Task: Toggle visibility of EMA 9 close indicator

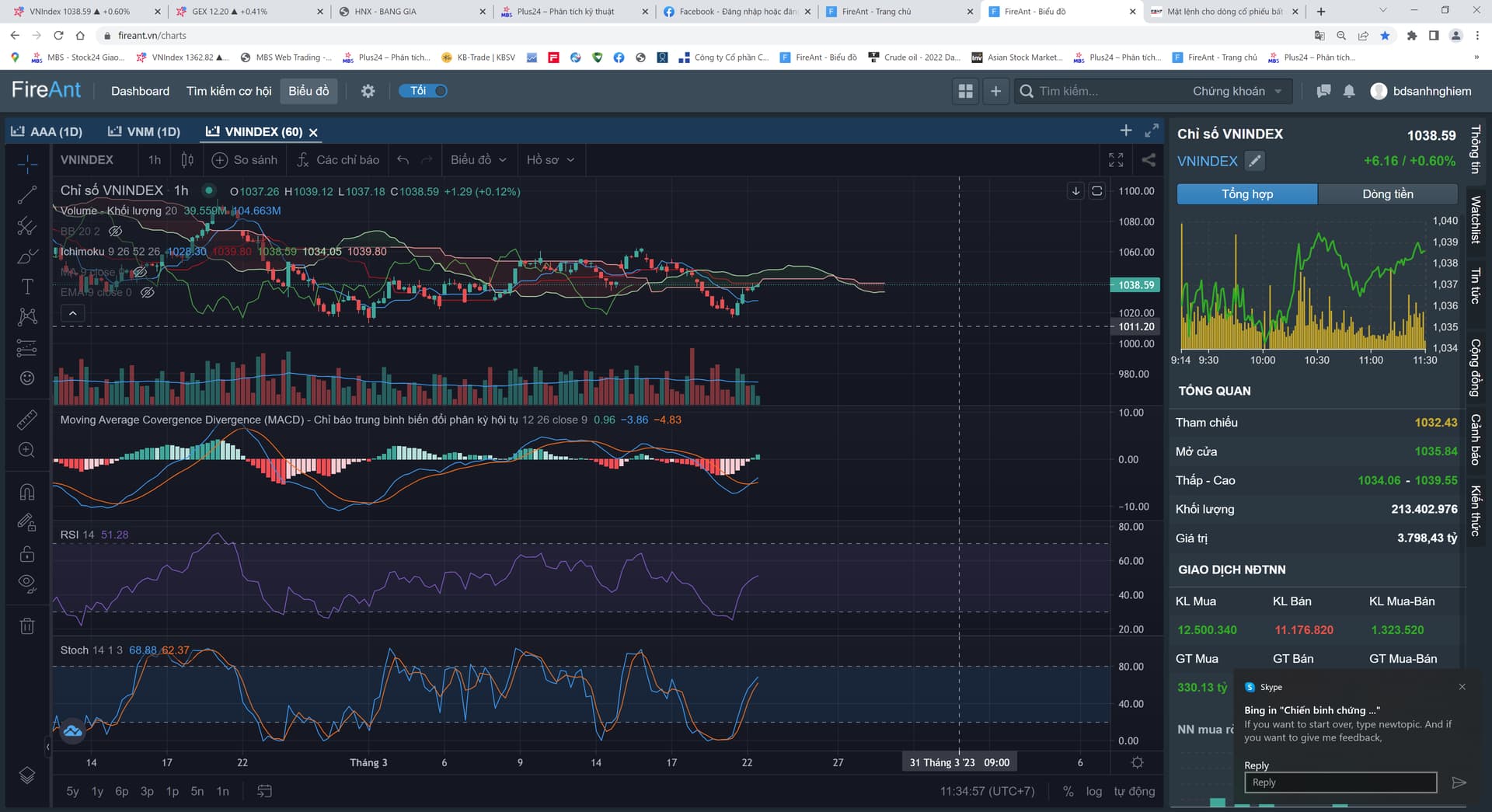Action: tap(147, 293)
